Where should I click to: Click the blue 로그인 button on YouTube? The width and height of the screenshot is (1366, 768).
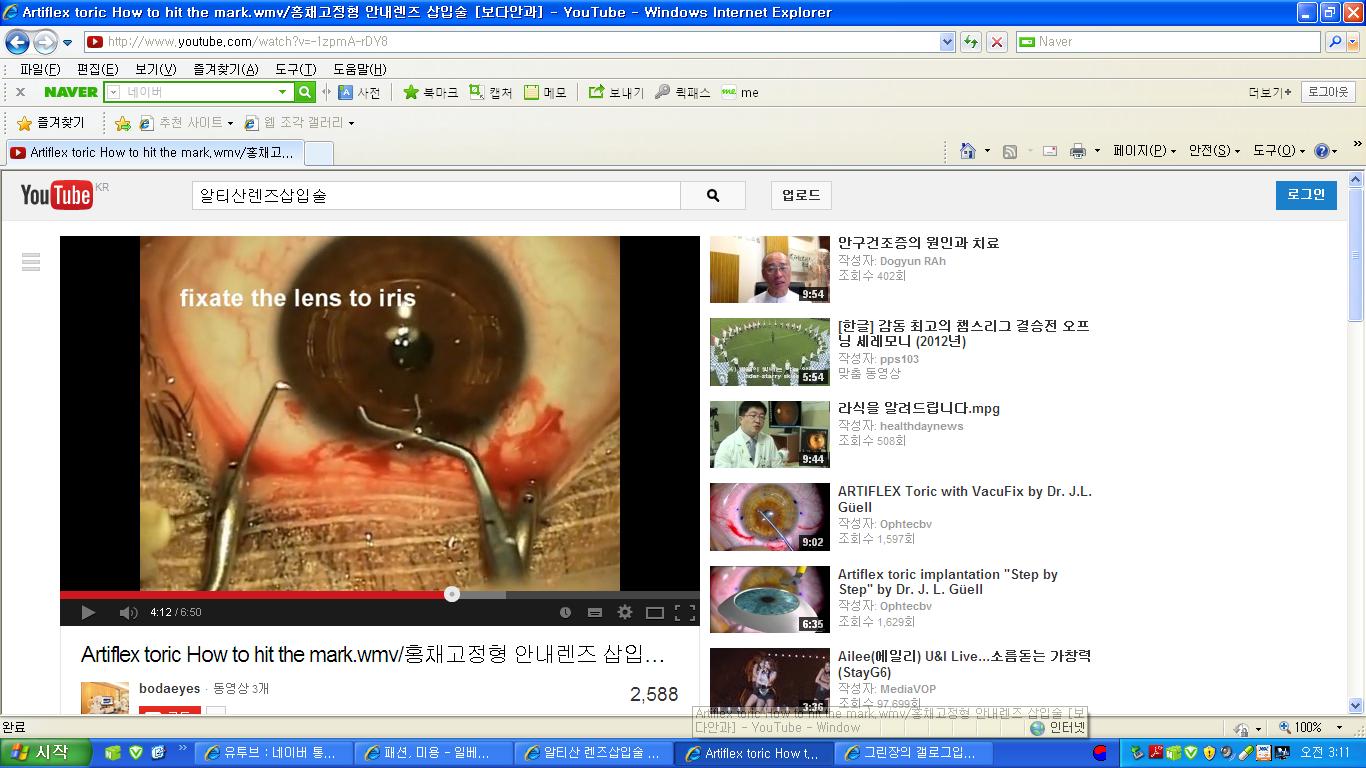[1306, 195]
